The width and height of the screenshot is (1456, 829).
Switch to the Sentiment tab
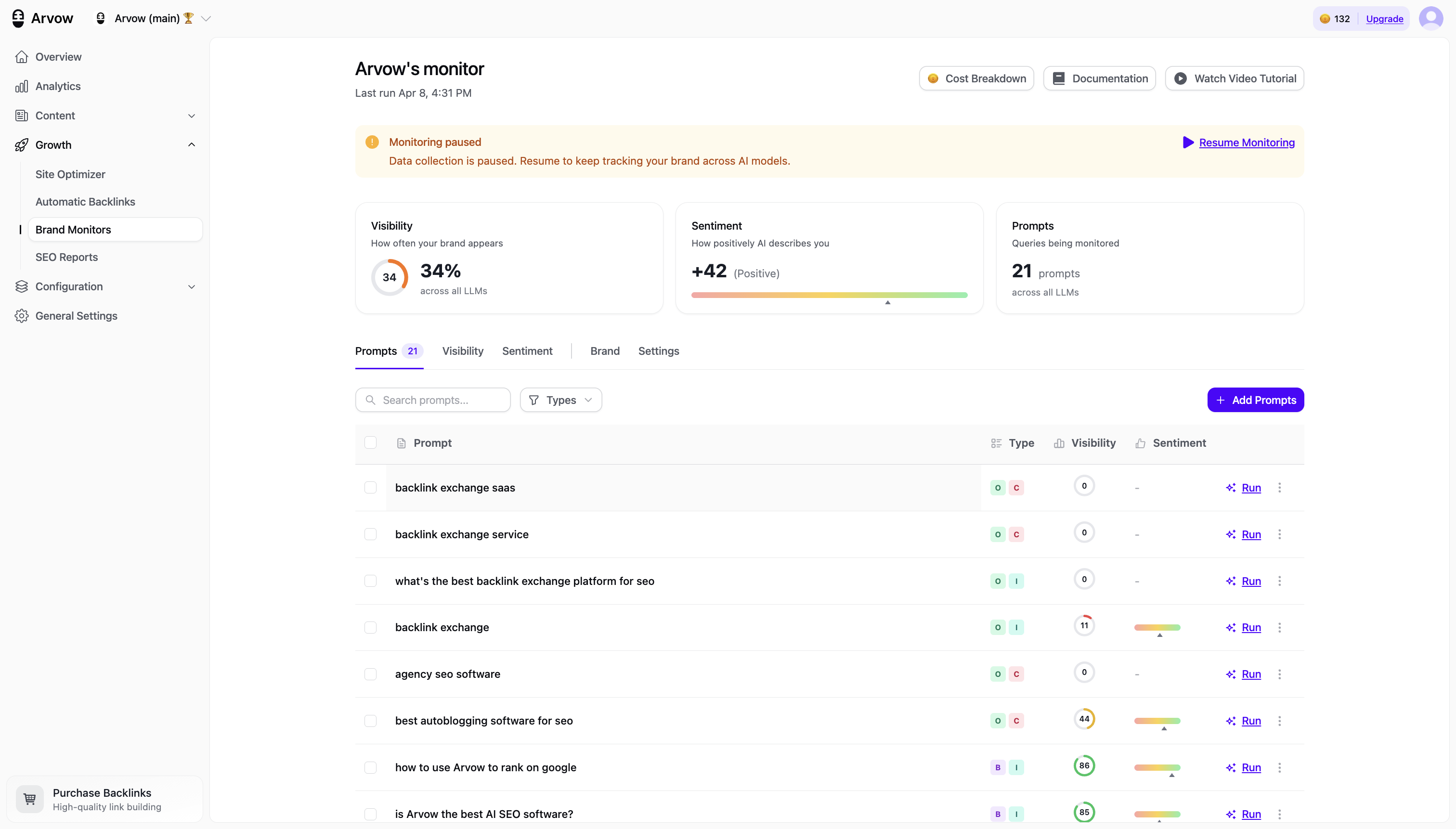click(527, 351)
